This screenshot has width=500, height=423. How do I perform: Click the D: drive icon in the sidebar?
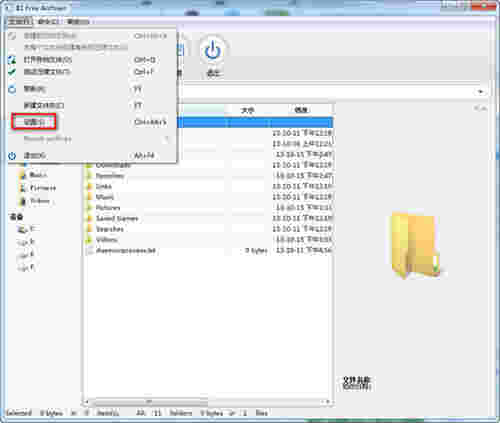pyautogui.click(x=23, y=242)
